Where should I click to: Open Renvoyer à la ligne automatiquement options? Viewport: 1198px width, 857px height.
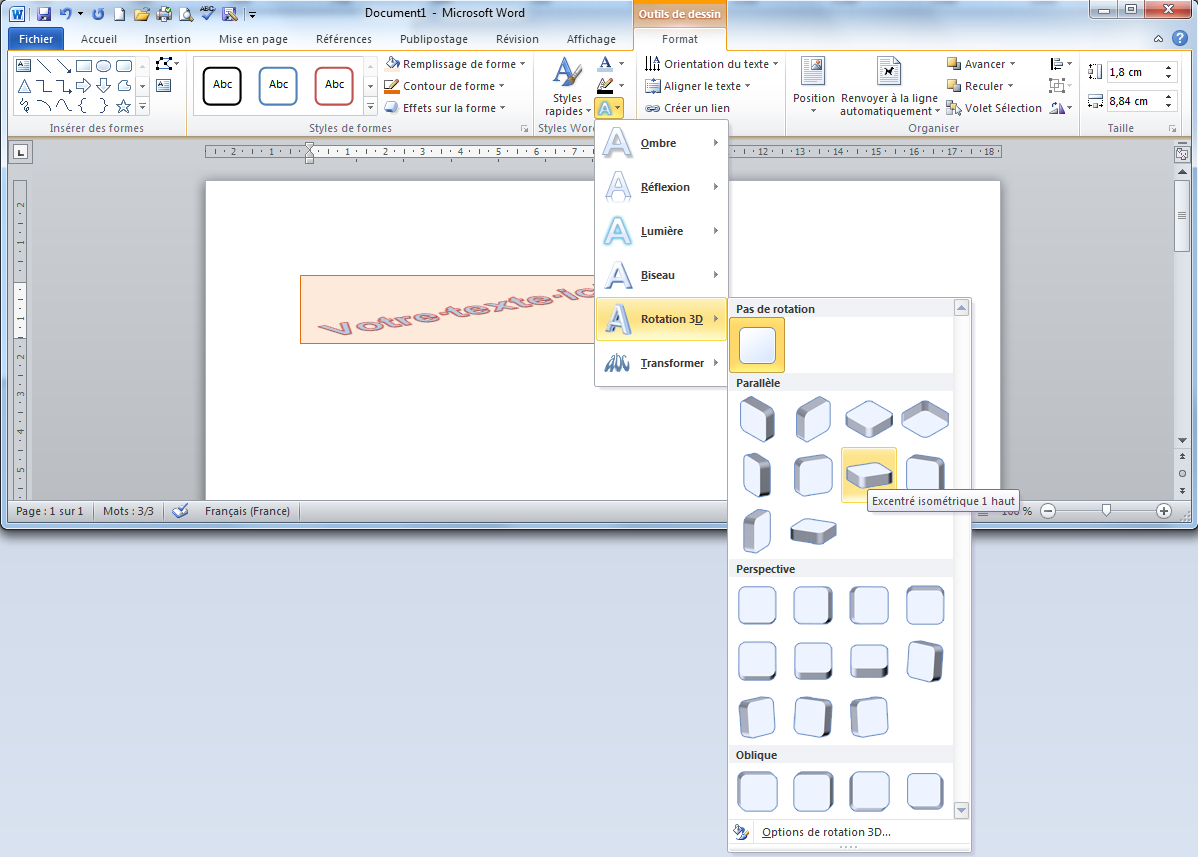[x=889, y=86]
